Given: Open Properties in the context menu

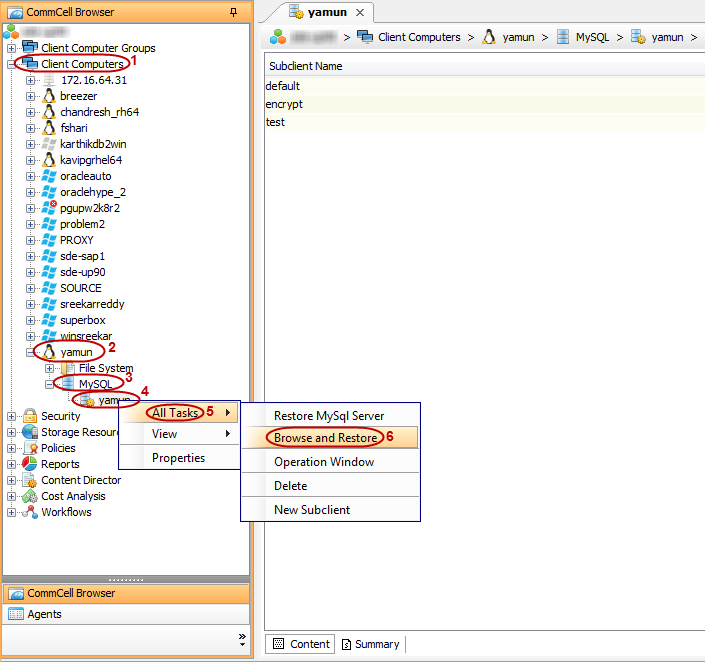Looking at the screenshot, I should tap(178, 458).
